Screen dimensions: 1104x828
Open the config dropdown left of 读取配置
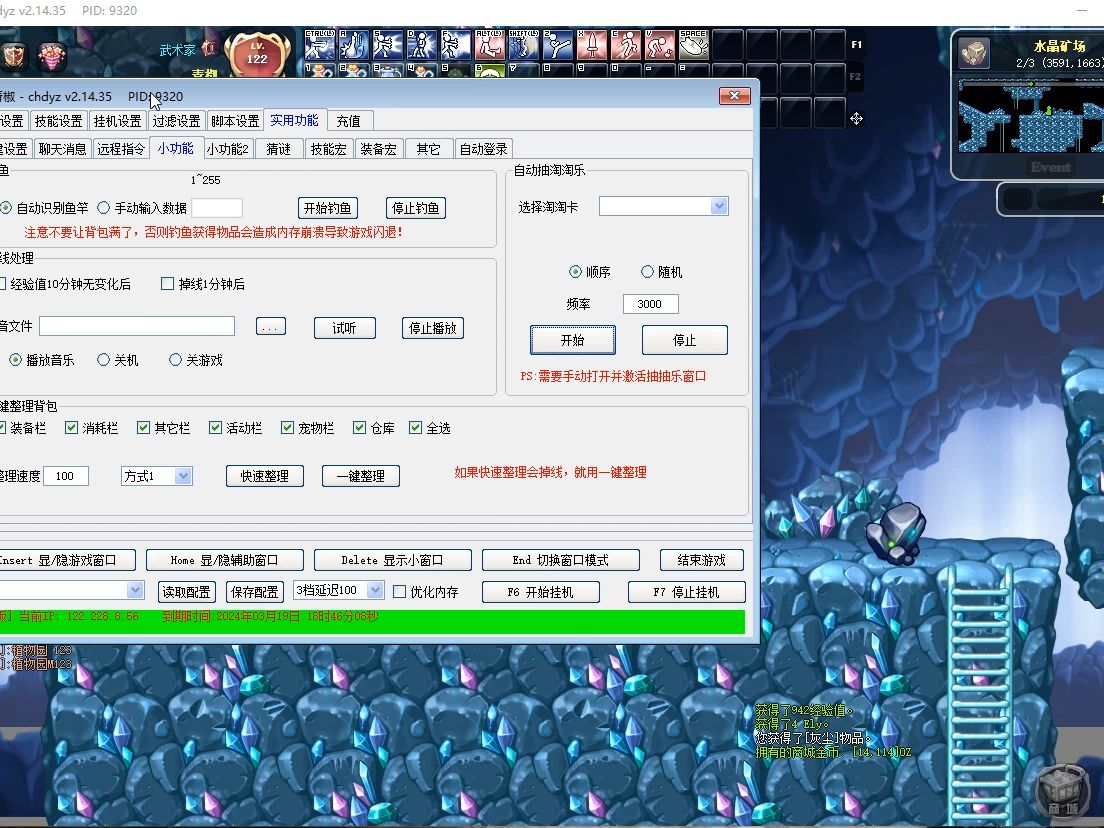click(71, 590)
